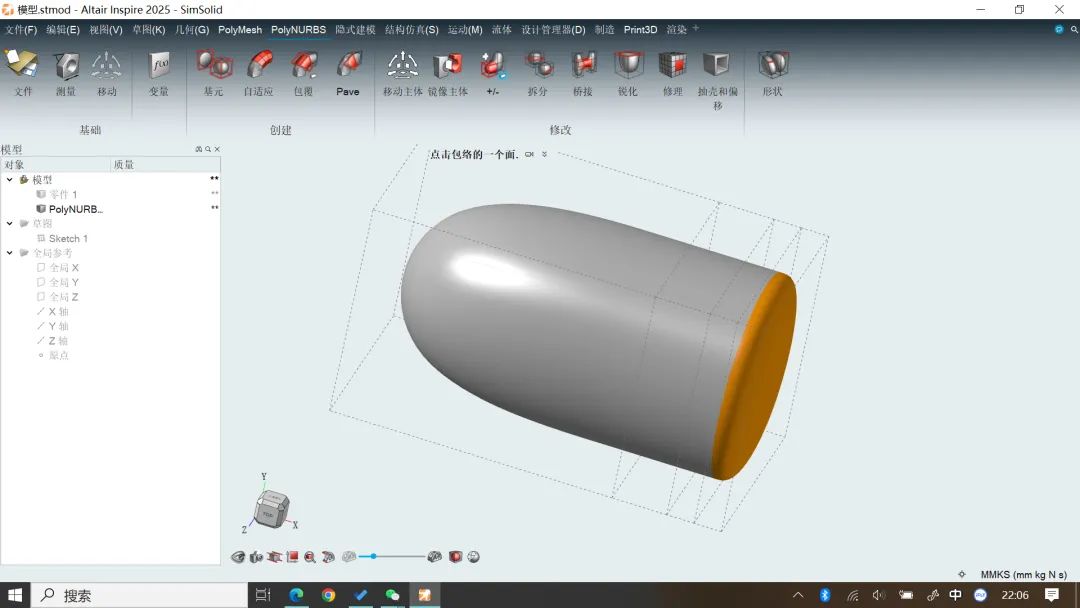1080x608 pixels.
Task: Select the 锐化 sharpen tool
Action: point(627,67)
